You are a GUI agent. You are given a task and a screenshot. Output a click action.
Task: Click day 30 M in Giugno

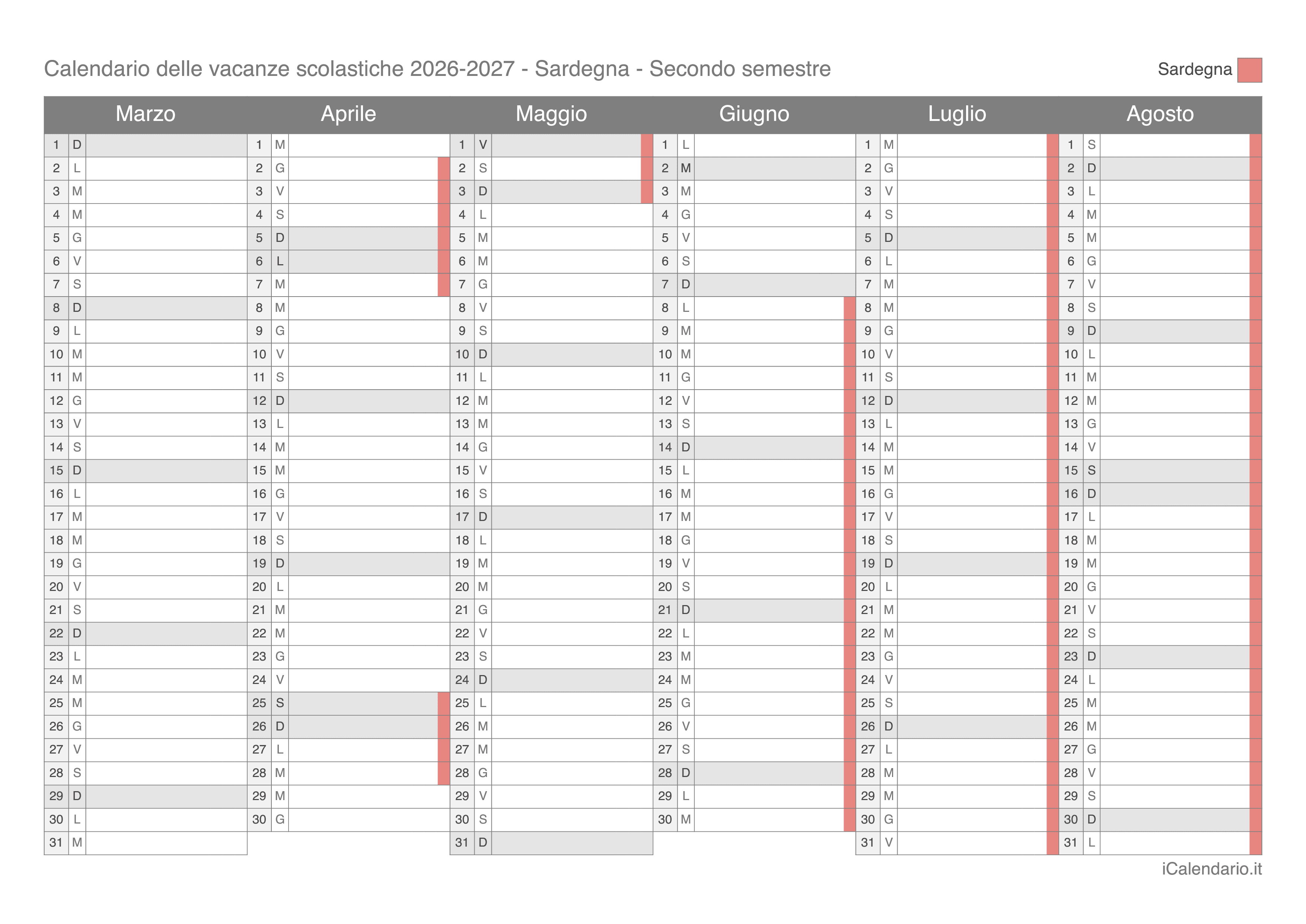754,819
